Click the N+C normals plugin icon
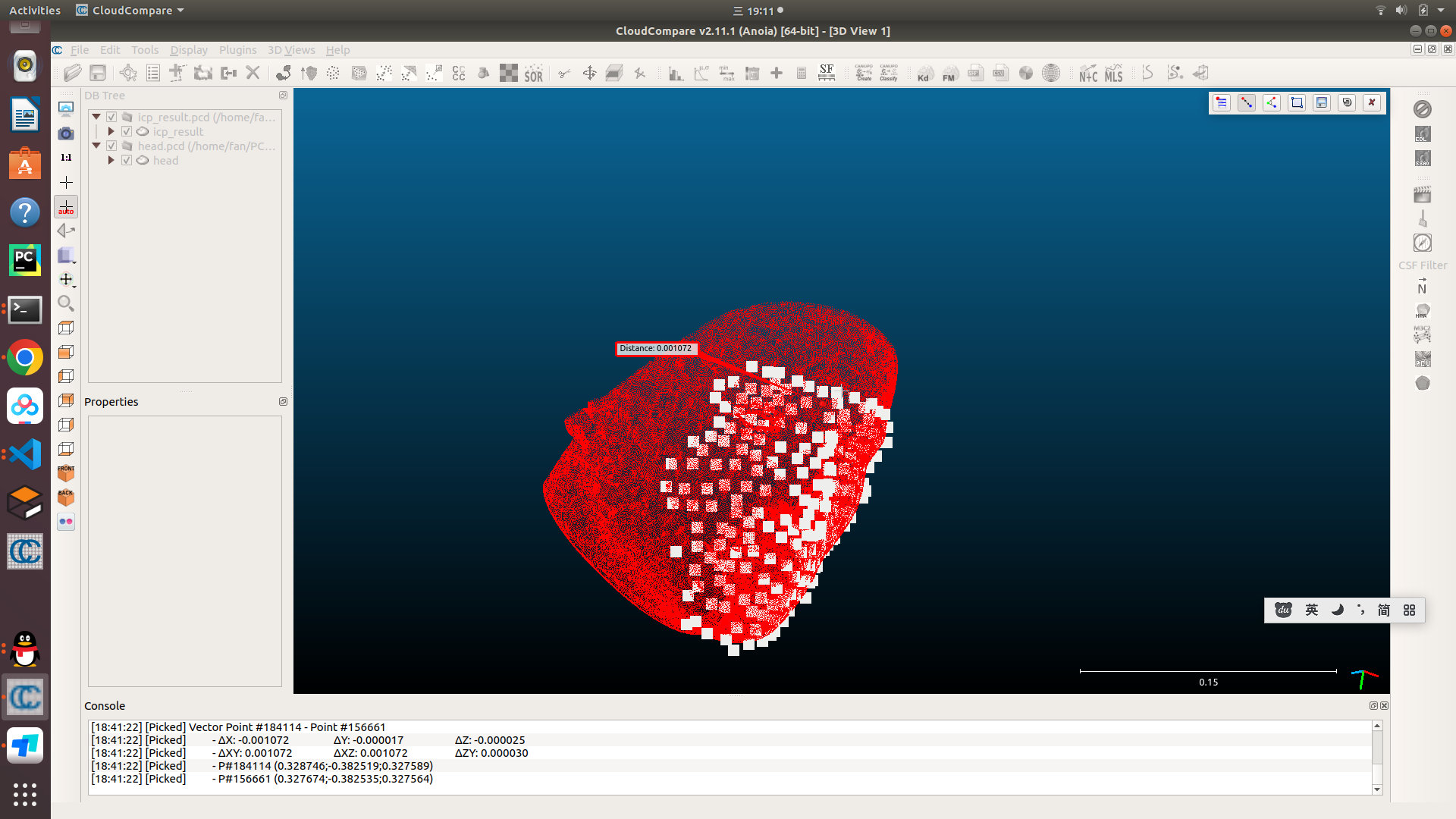Viewport: 1456px width, 819px height. coord(1088,73)
